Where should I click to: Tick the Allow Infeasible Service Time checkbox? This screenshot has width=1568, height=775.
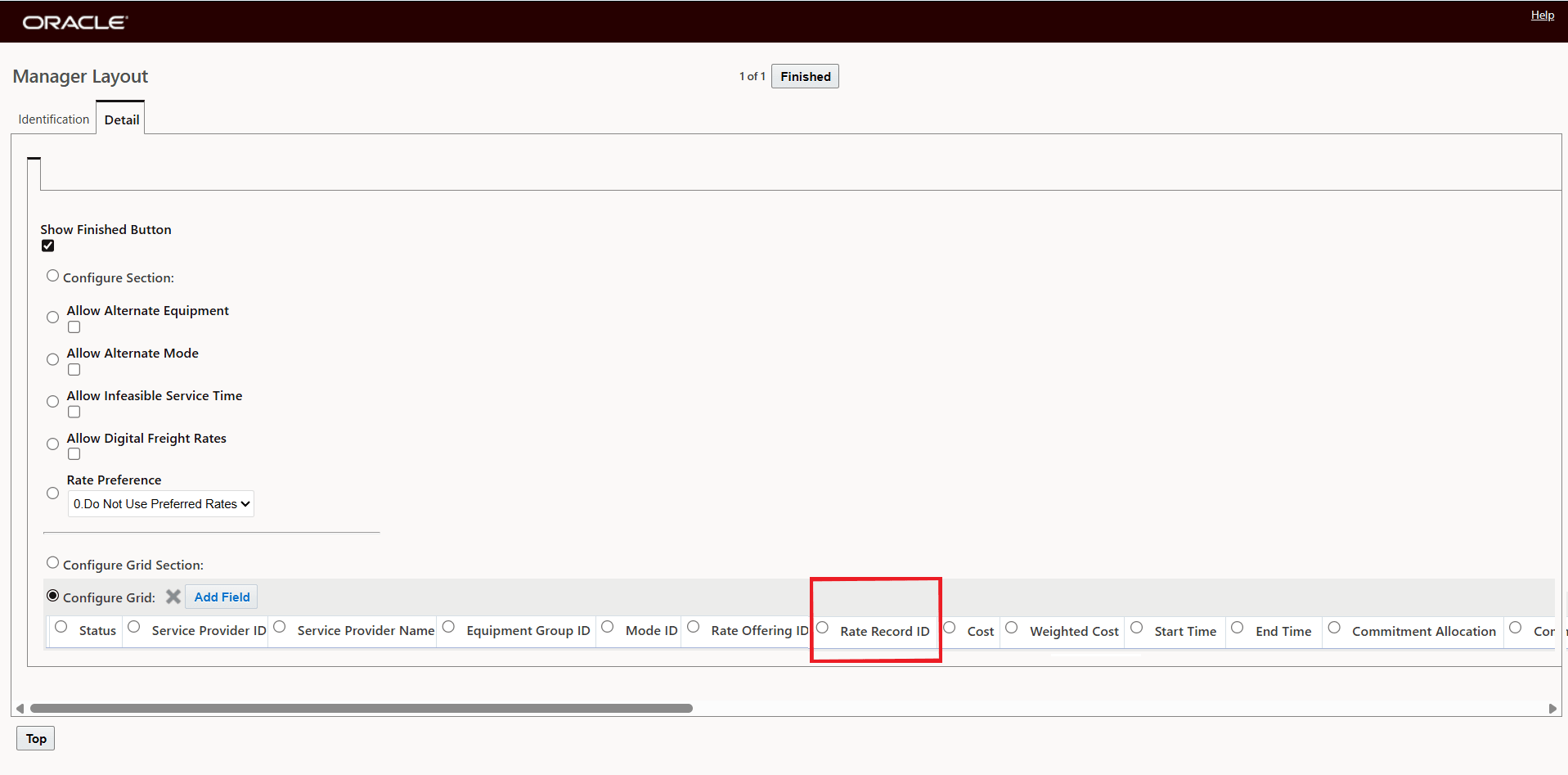tap(74, 412)
